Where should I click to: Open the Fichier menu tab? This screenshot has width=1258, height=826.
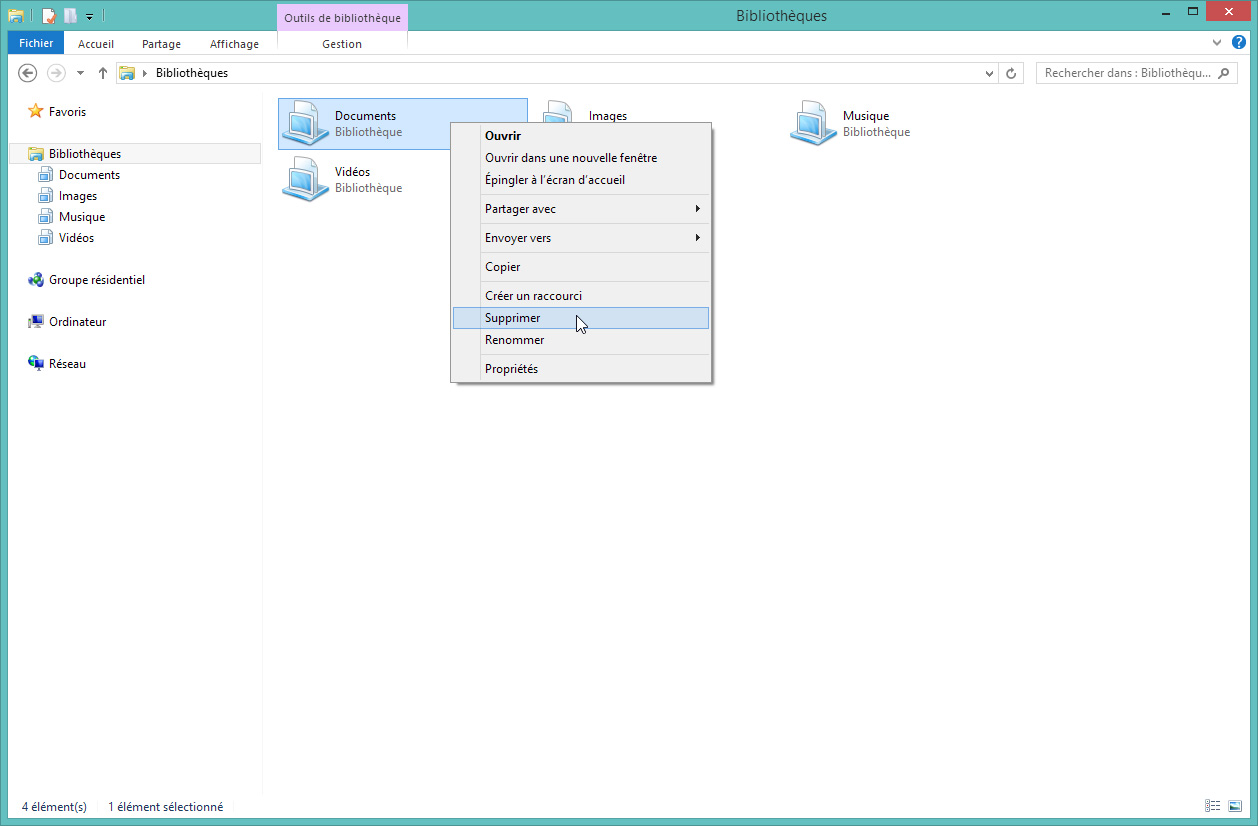(36, 43)
